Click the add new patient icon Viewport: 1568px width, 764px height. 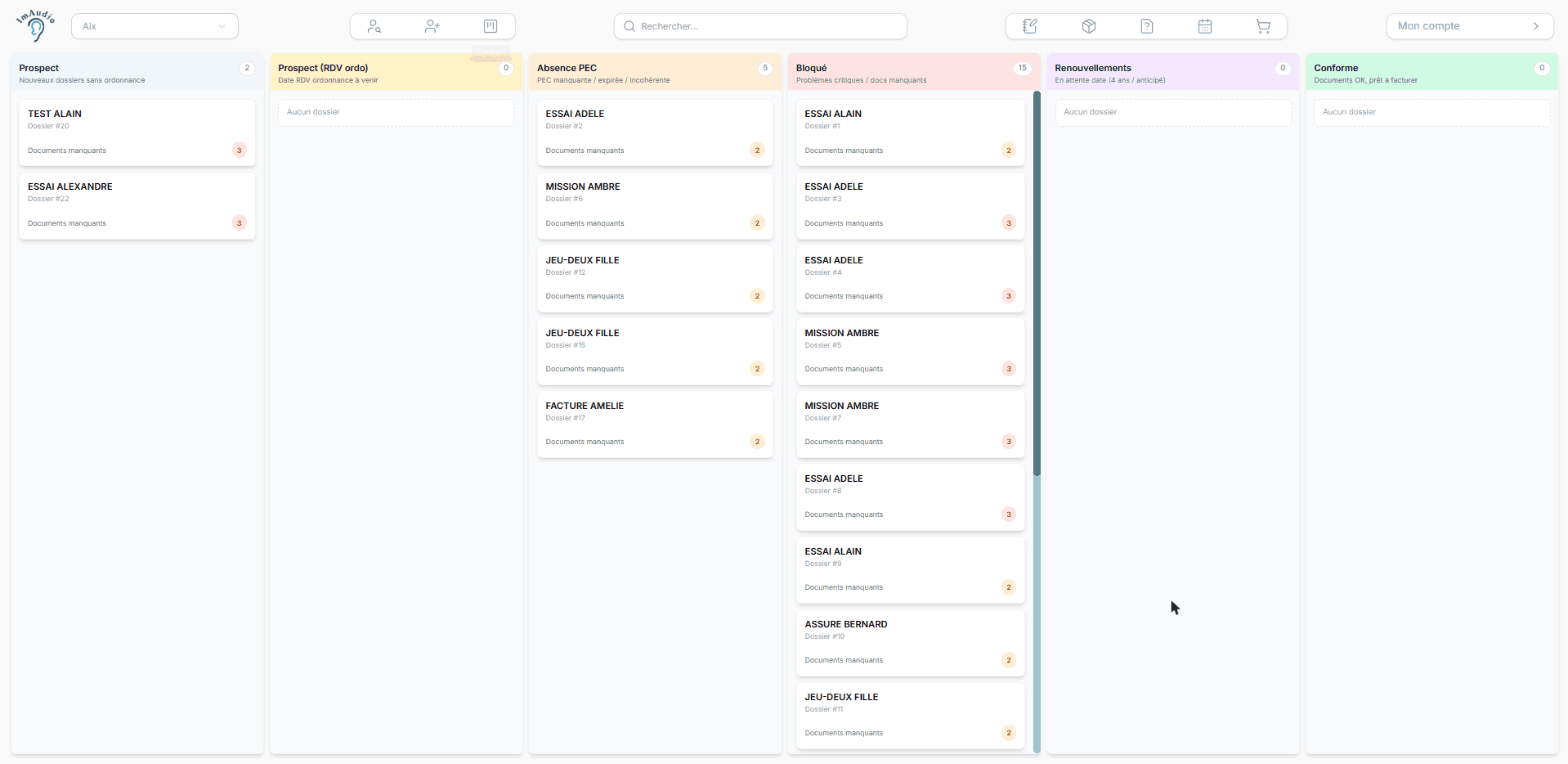coord(432,26)
